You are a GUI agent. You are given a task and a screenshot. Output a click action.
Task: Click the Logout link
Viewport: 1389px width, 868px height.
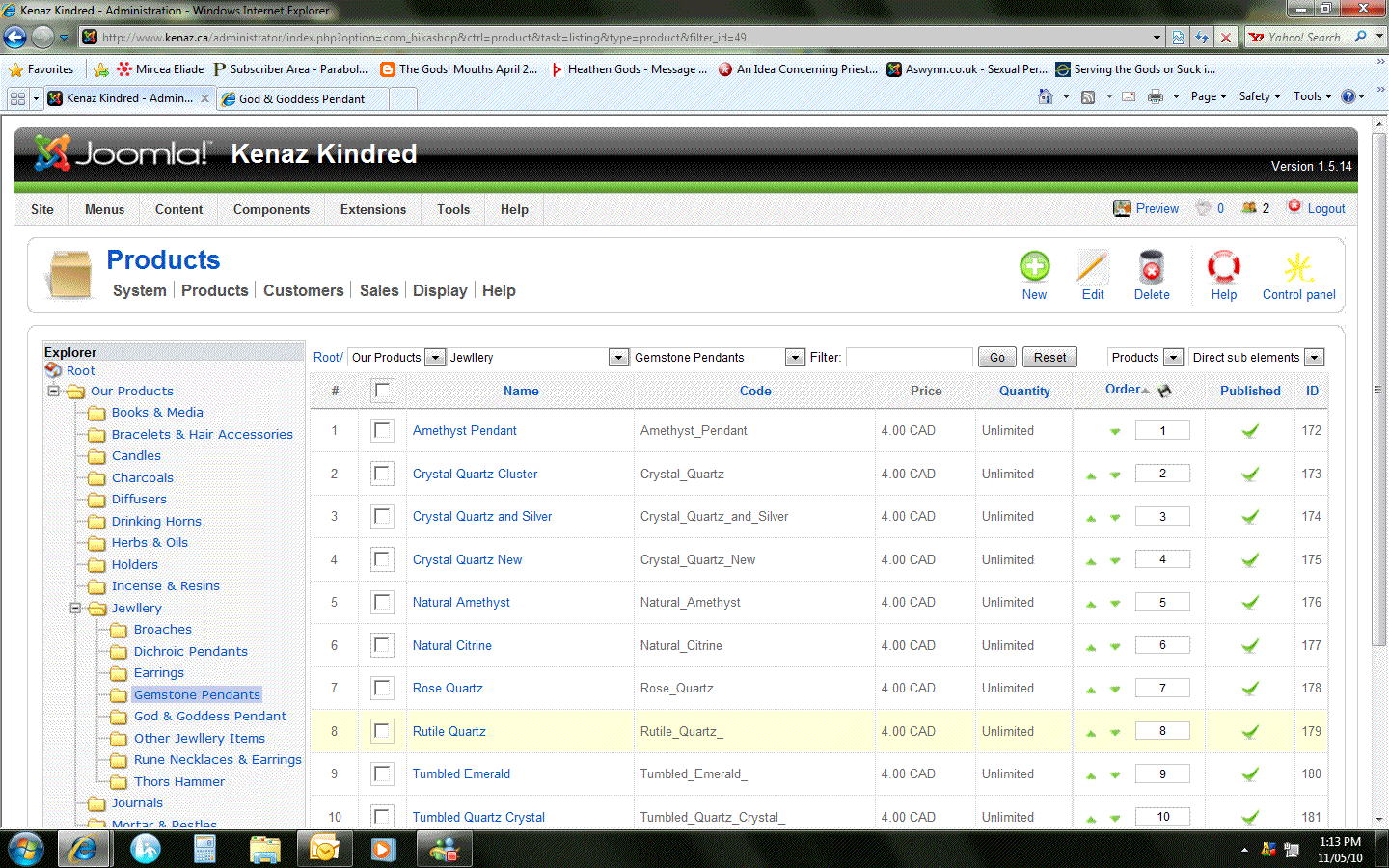[1326, 209]
